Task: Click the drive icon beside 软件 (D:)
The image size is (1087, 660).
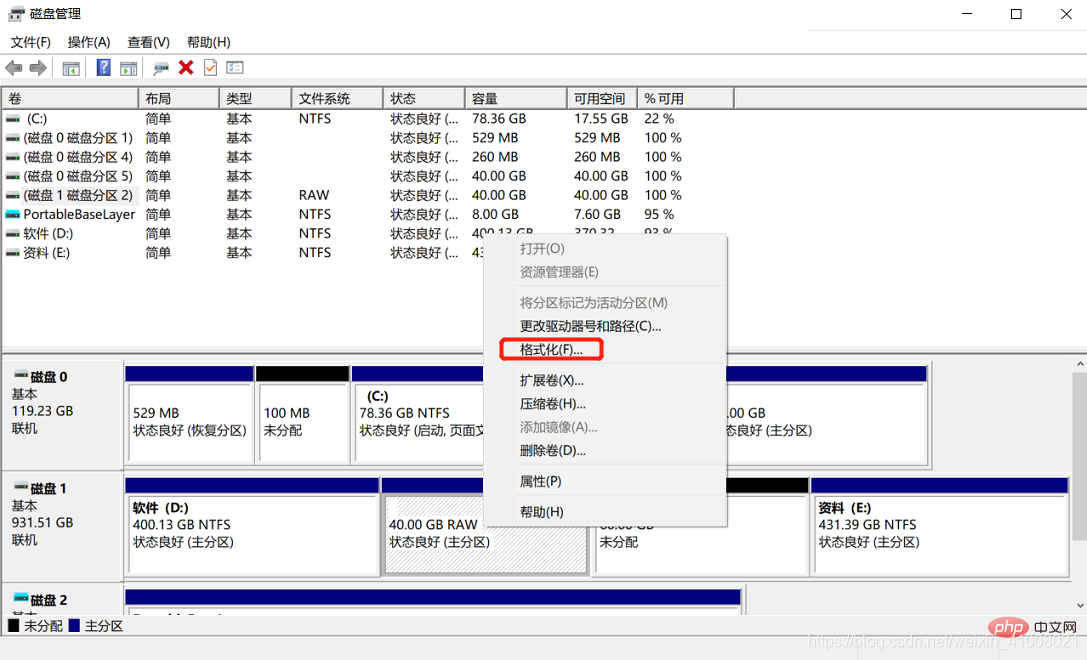Action: (12, 234)
